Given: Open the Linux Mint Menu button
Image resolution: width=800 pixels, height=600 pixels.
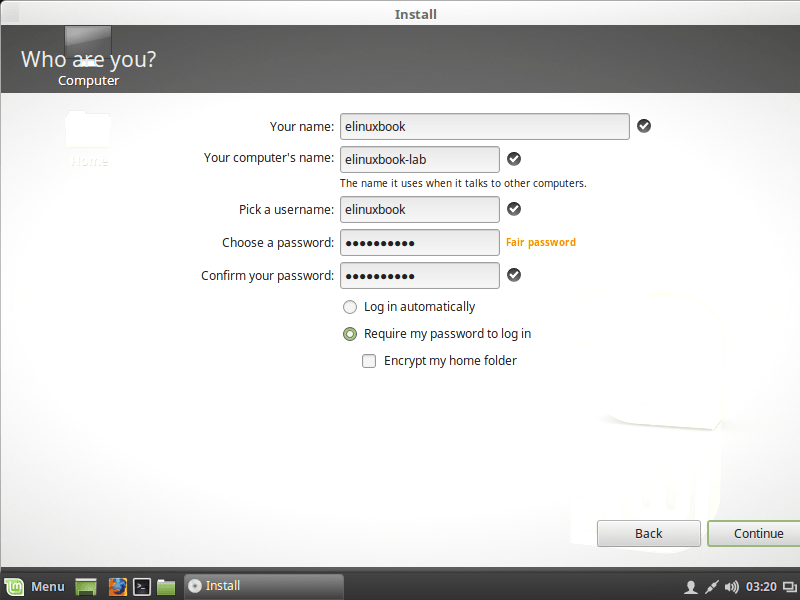Looking at the screenshot, I should point(35,586).
